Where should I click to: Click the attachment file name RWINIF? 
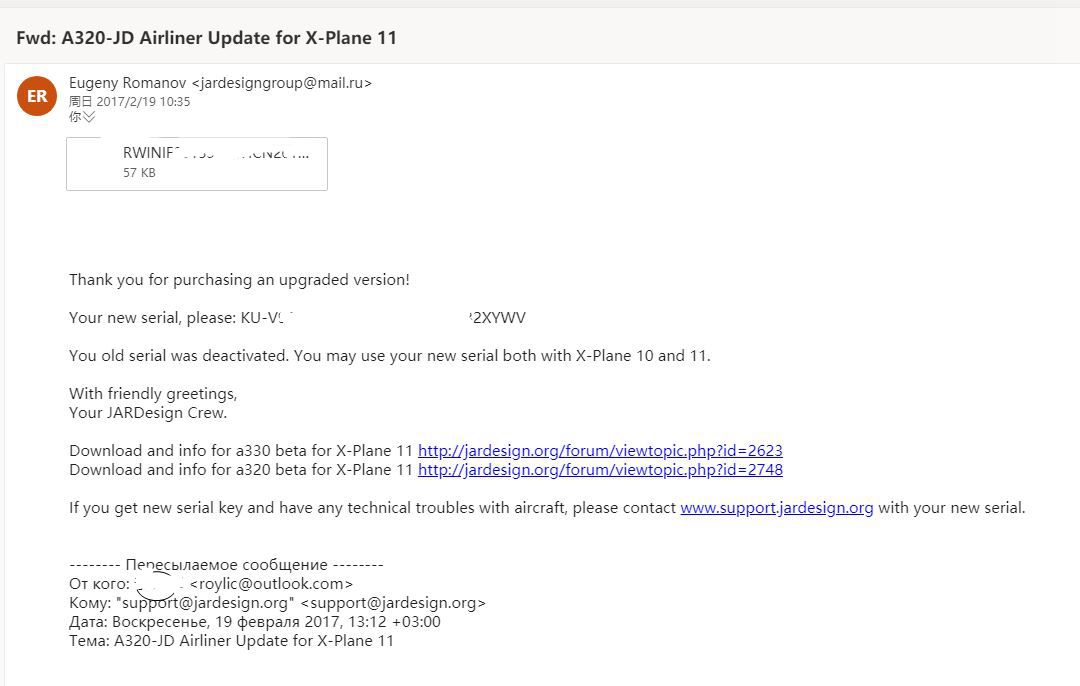[x=216, y=153]
